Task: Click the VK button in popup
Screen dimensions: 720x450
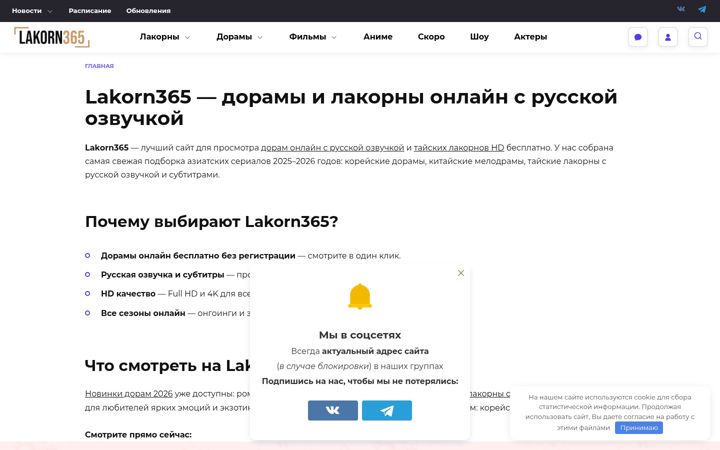Action: 333,410
